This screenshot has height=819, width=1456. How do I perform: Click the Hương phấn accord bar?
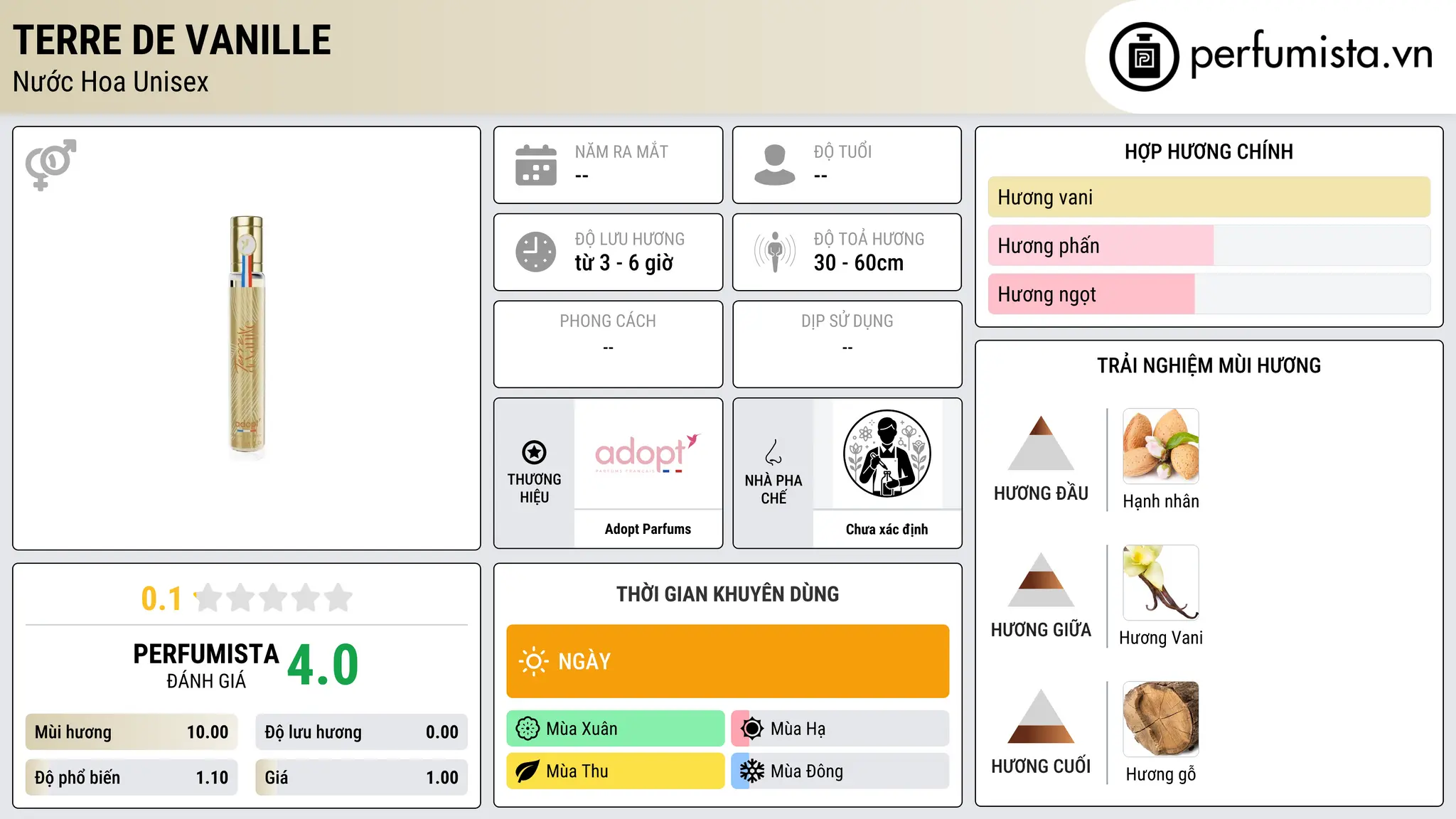click(x=1209, y=245)
